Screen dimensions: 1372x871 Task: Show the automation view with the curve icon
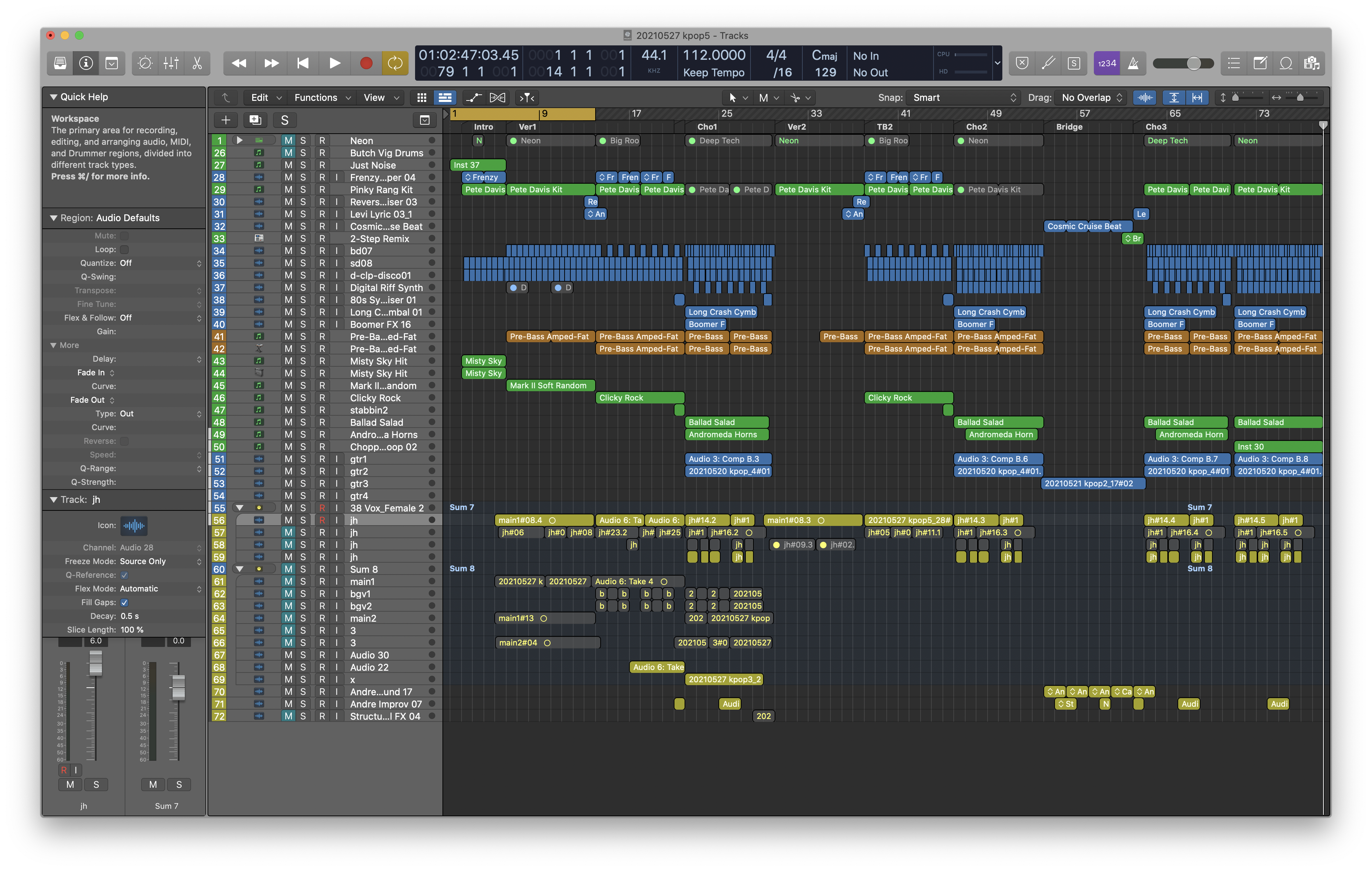pos(473,97)
